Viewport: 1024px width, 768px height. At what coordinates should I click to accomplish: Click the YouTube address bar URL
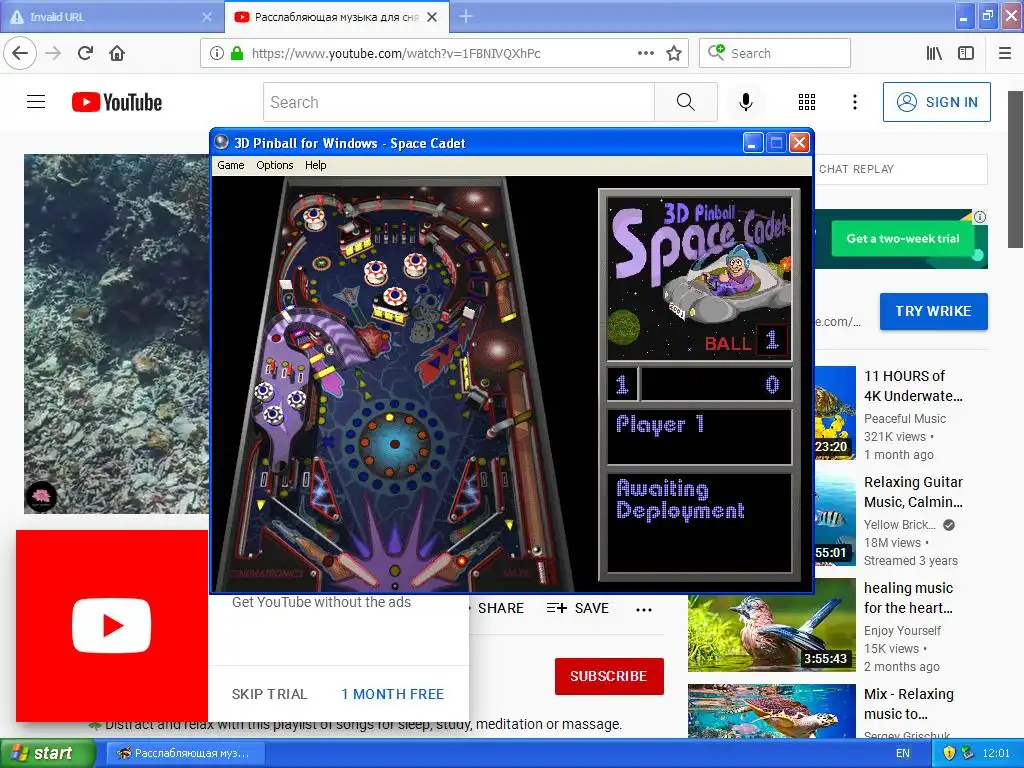click(x=396, y=54)
